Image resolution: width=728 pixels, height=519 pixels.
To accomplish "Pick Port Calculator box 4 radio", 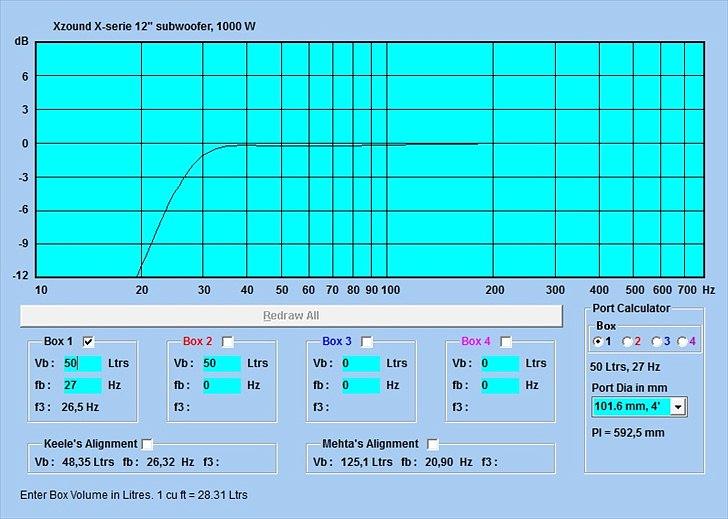I will pyautogui.click(x=682, y=342).
